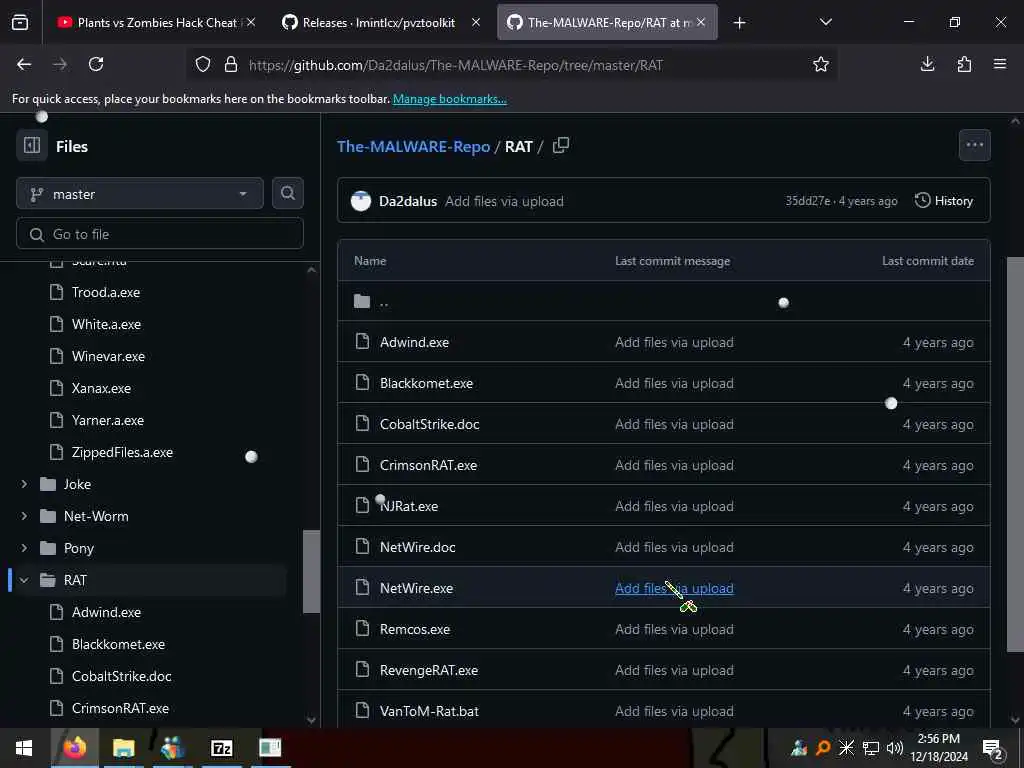Copy path icon next to RAT
1024x768 pixels.
pyautogui.click(x=560, y=145)
